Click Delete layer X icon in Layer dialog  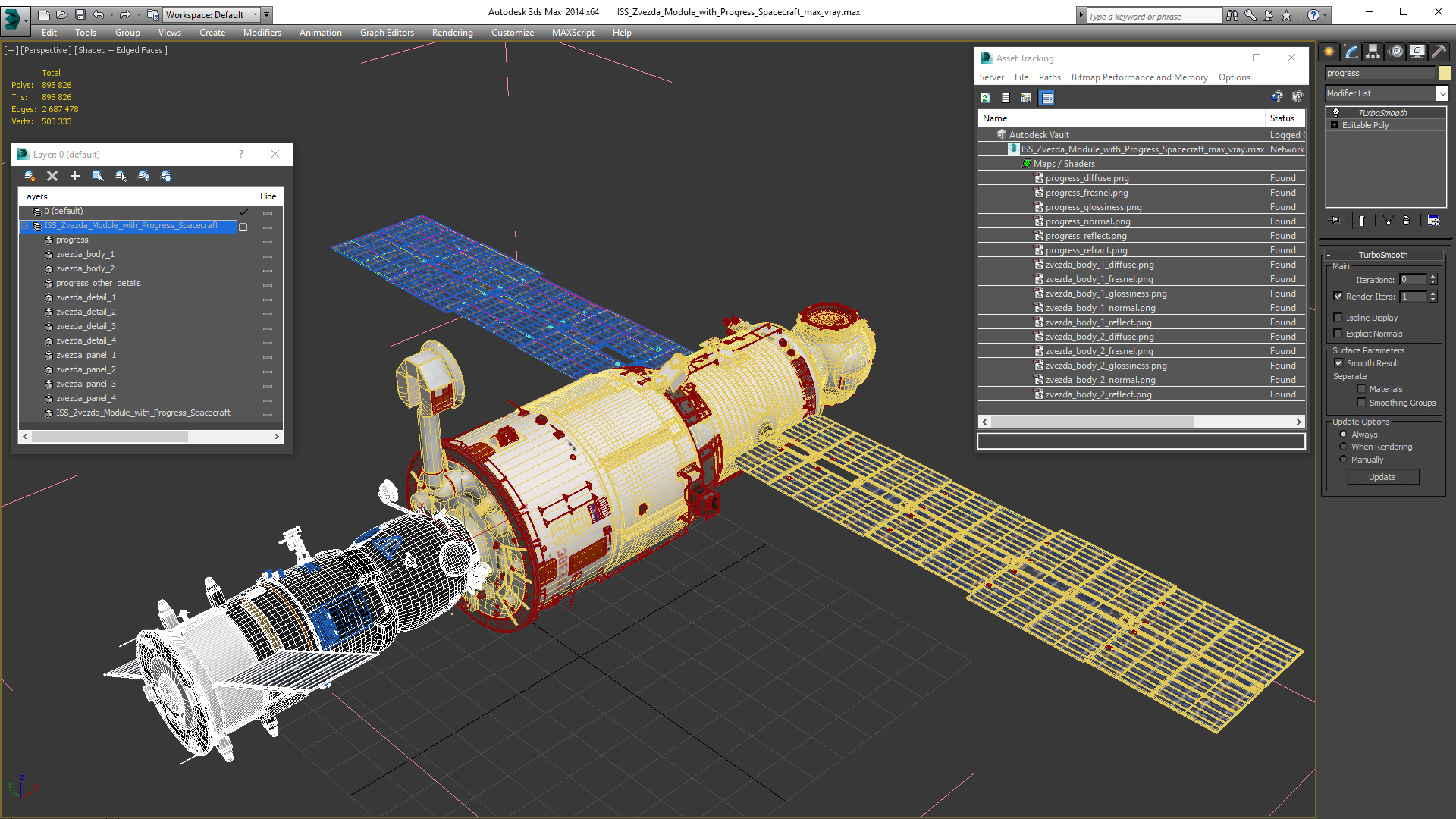(x=52, y=176)
